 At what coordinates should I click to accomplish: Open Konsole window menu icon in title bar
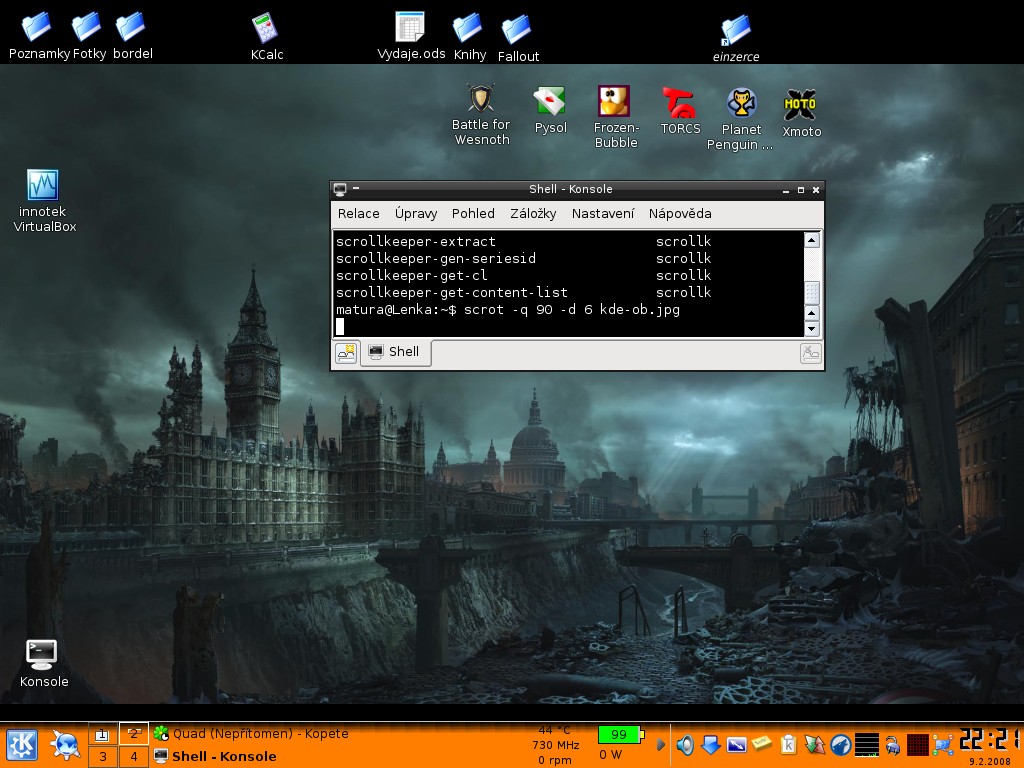[340, 189]
